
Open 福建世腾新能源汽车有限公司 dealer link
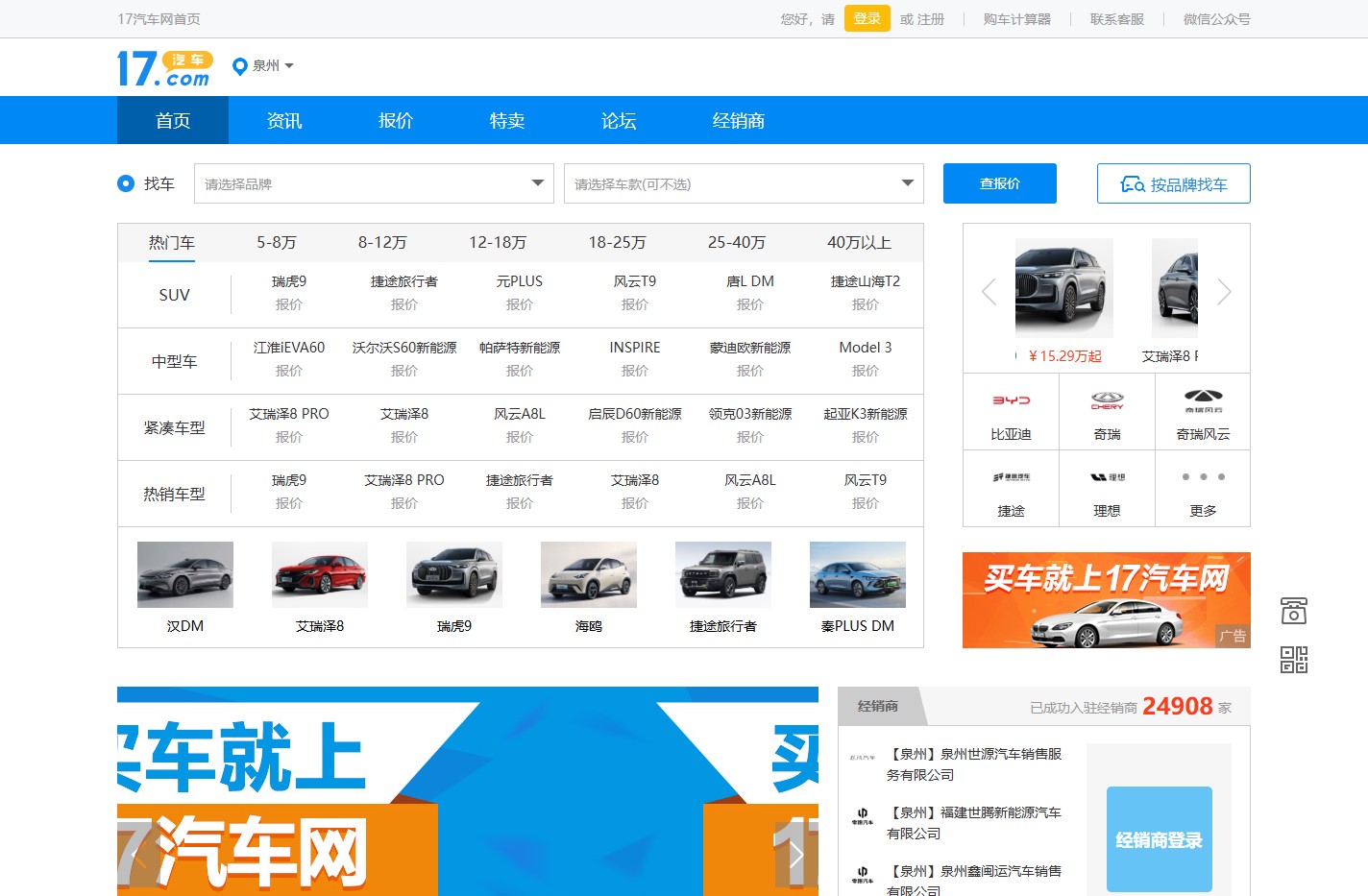pyautogui.click(x=974, y=823)
